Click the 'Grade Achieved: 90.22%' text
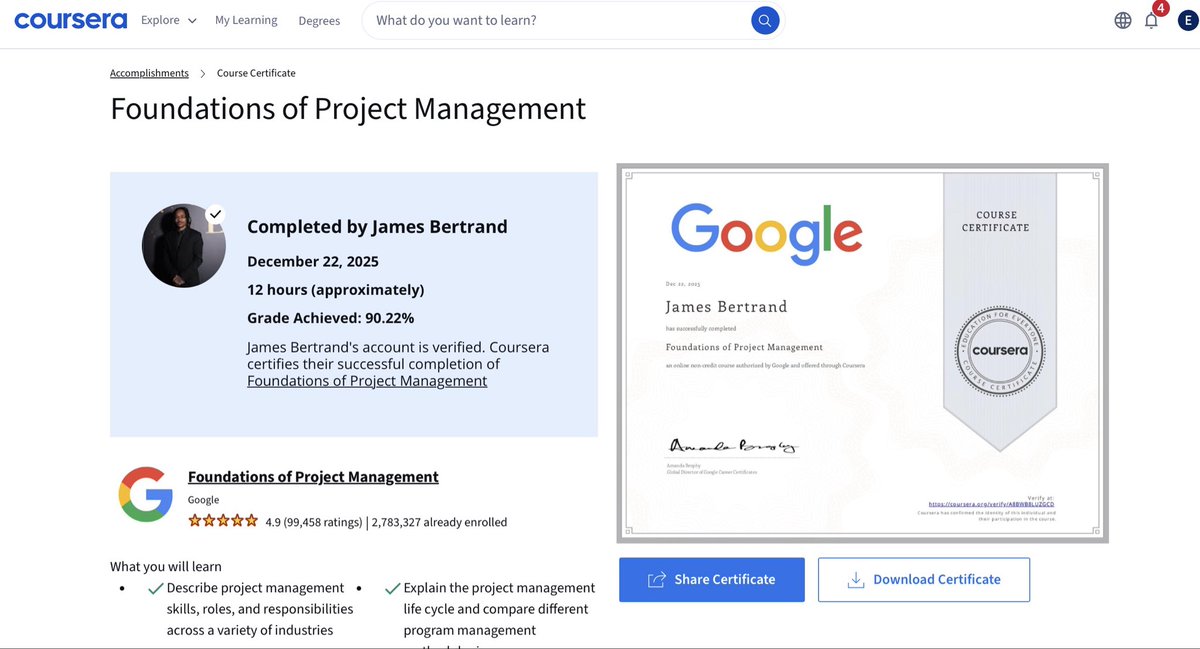Screen dimensions: 1200x649 pos(331,318)
